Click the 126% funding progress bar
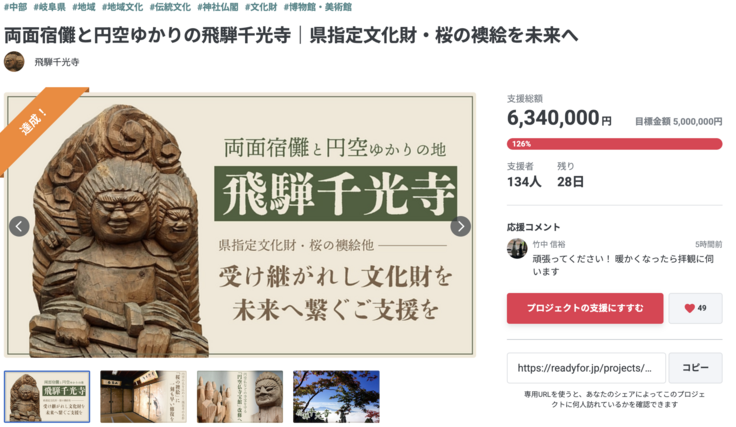 pos(614,144)
